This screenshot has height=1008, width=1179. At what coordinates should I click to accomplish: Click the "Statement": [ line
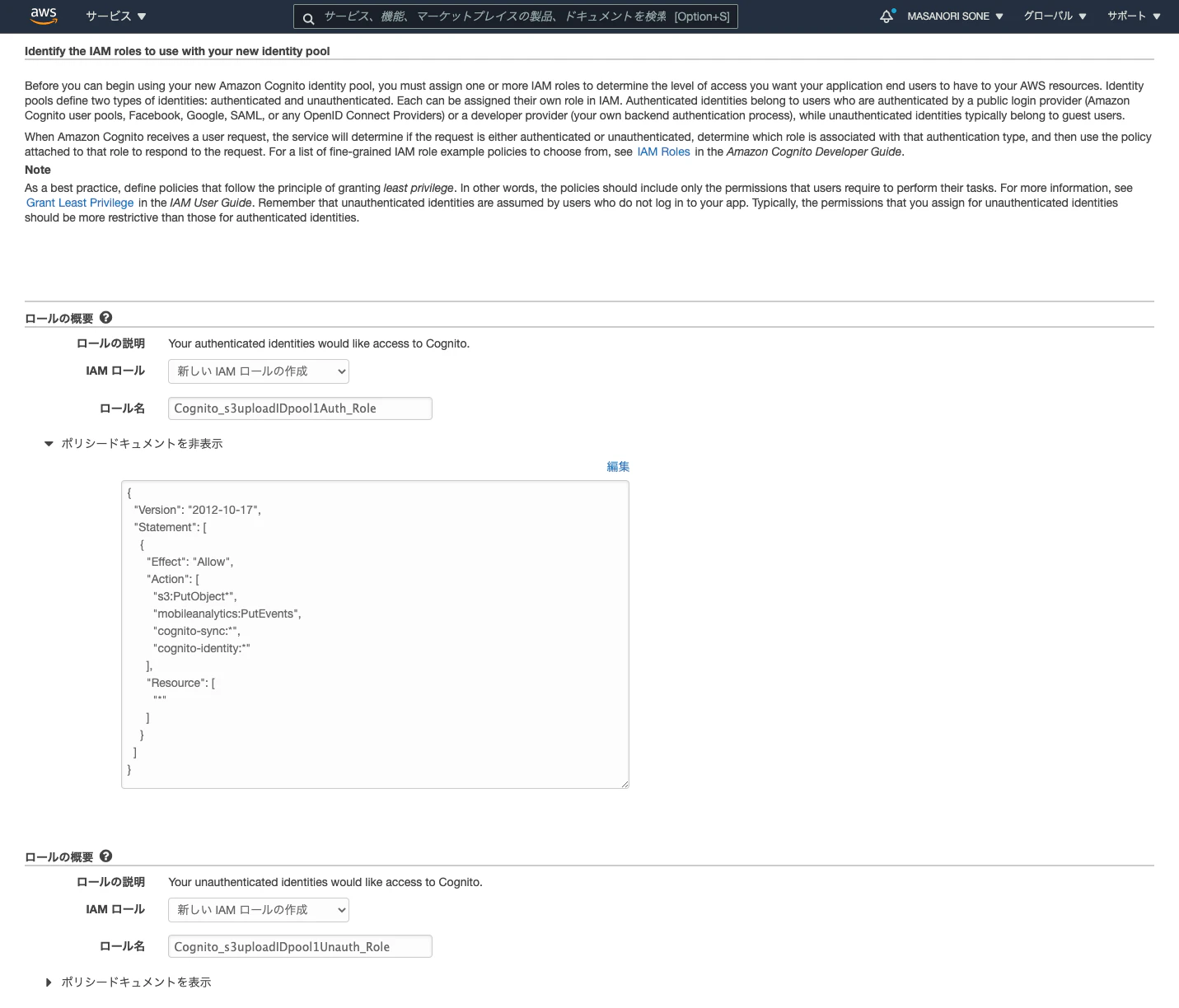point(171,527)
